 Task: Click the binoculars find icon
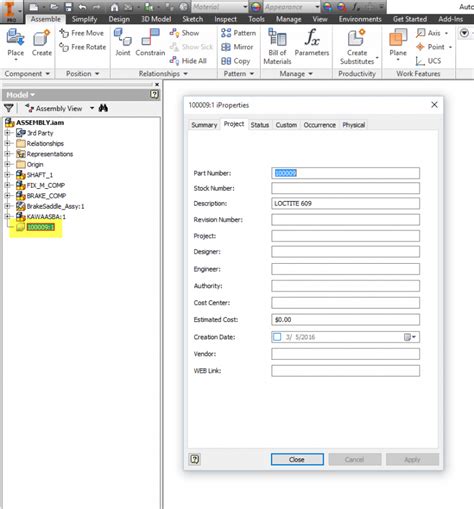(x=103, y=108)
